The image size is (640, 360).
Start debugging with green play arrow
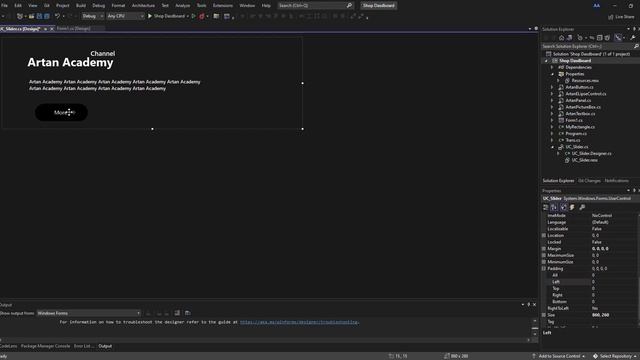tap(150, 16)
